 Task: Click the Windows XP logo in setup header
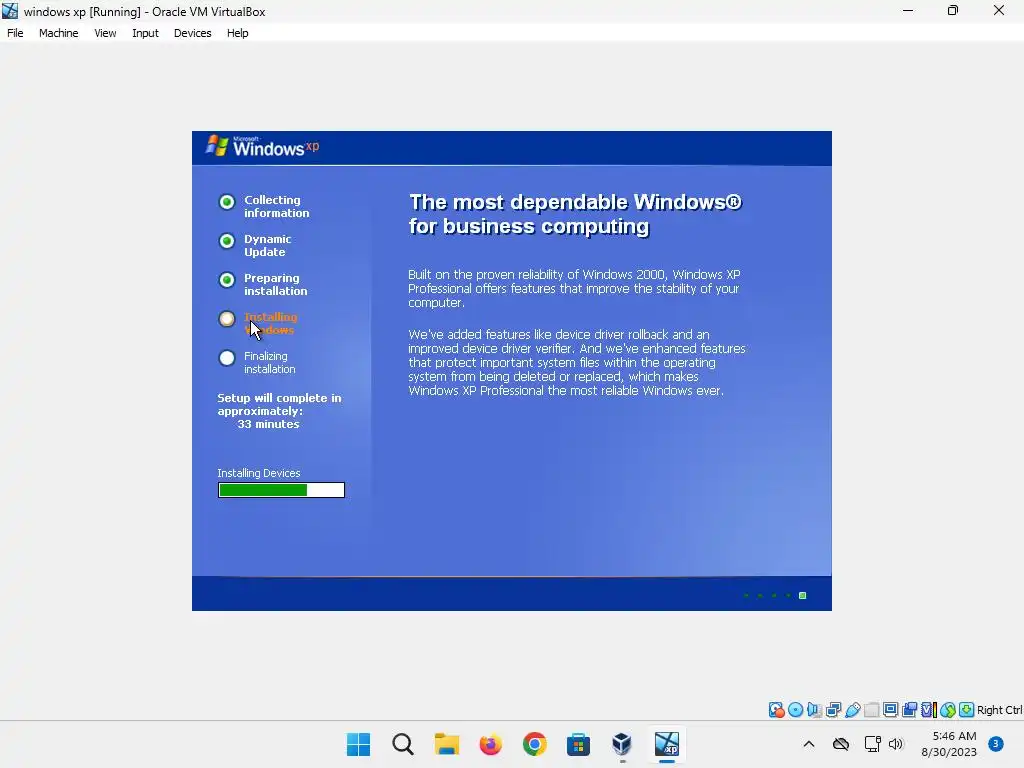click(263, 147)
